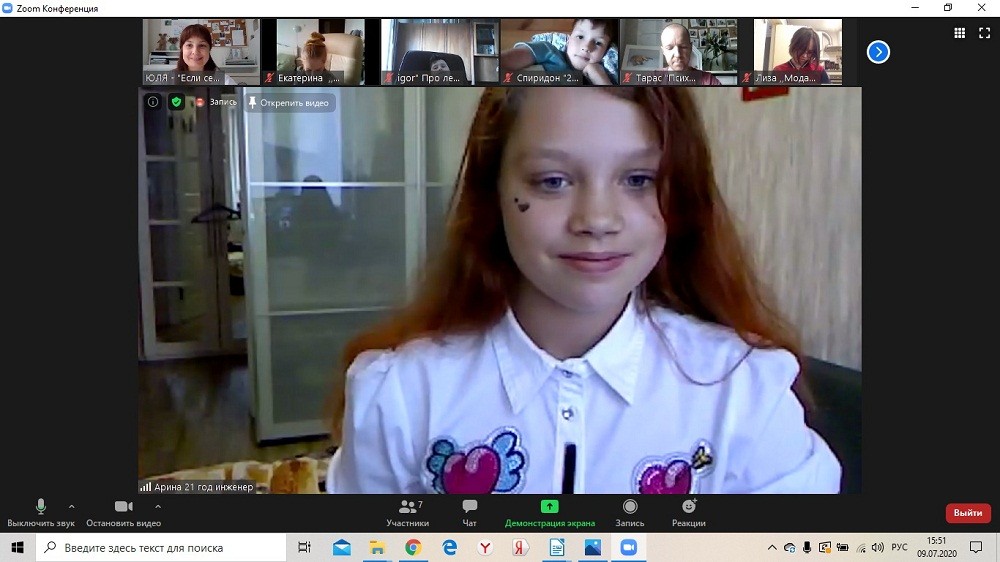Open the Чат chat panel
Screen dimensions: 1000x562
click(x=469, y=512)
